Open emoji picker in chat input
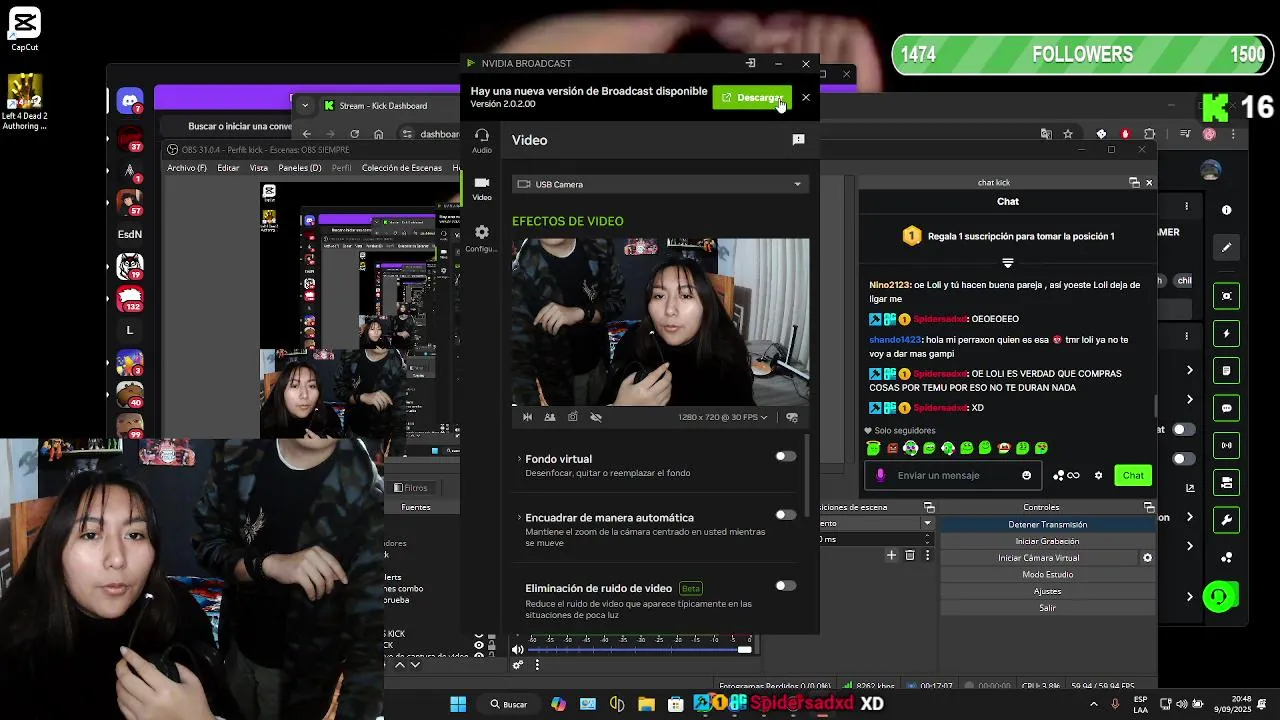1280x720 pixels. (1026, 475)
